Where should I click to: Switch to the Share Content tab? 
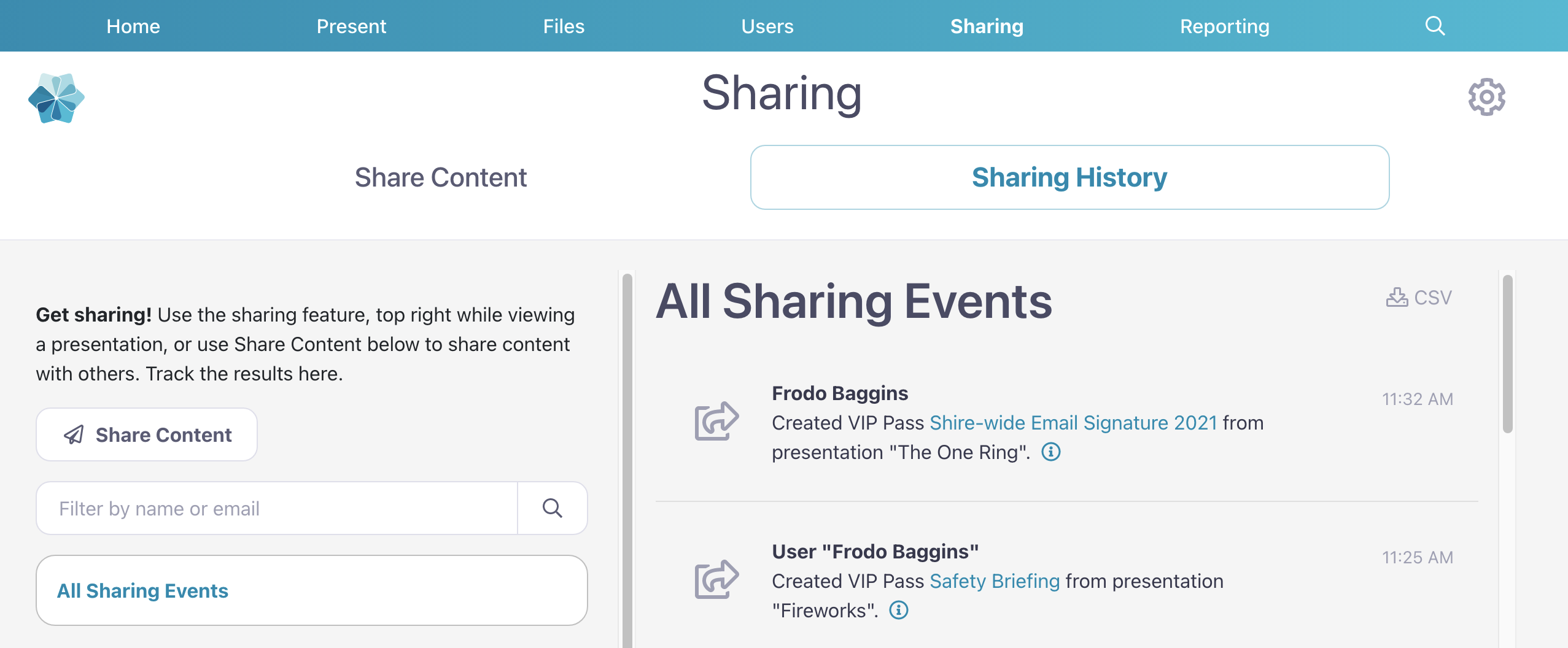click(441, 177)
